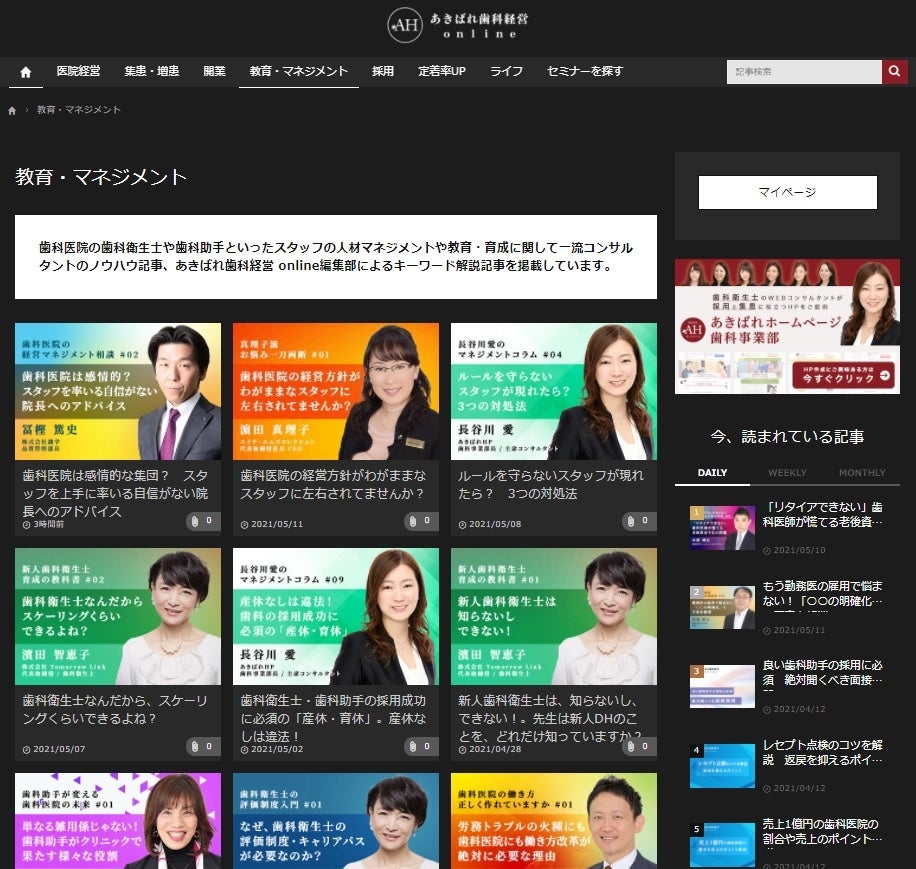Open the マイページ button
Image resolution: width=916 pixels, height=869 pixels.
(x=787, y=193)
